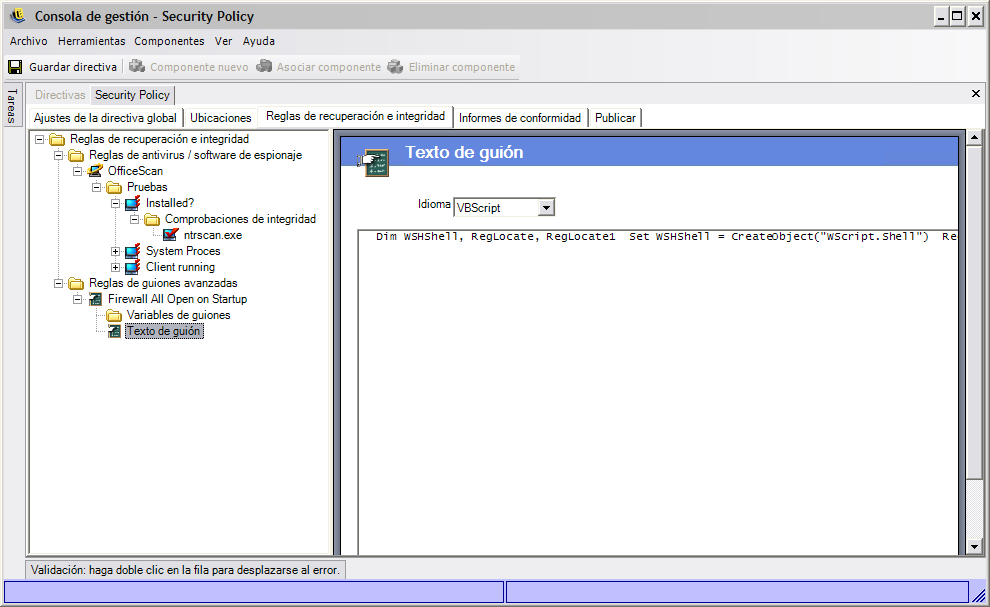Click the Pruebas folder icon
Image resolution: width=990 pixels, height=607 pixels.
[x=114, y=188]
